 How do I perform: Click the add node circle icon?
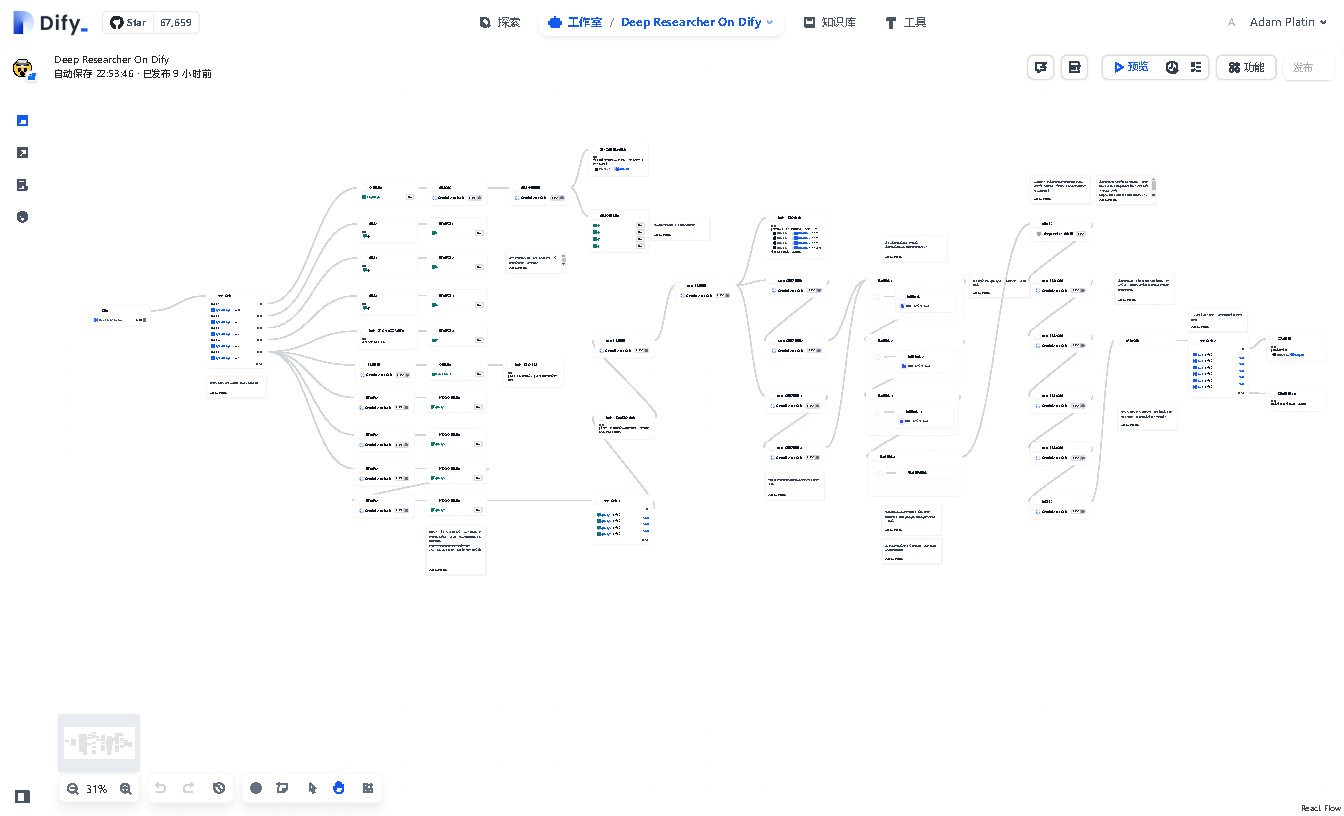tap(256, 788)
